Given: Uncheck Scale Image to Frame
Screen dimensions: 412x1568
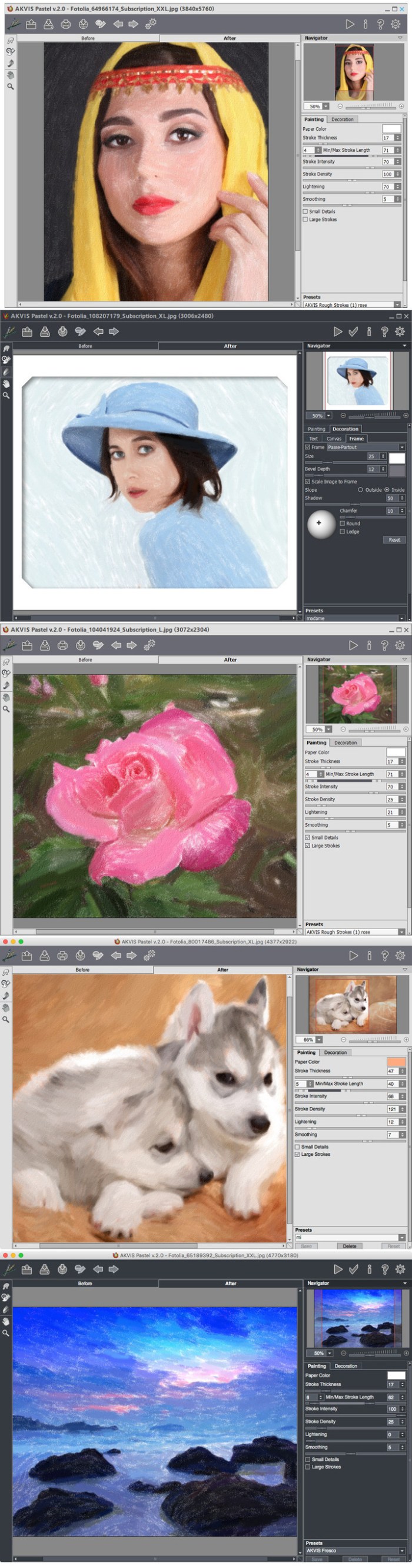Looking at the screenshot, I should pyautogui.click(x=307, y=482).
